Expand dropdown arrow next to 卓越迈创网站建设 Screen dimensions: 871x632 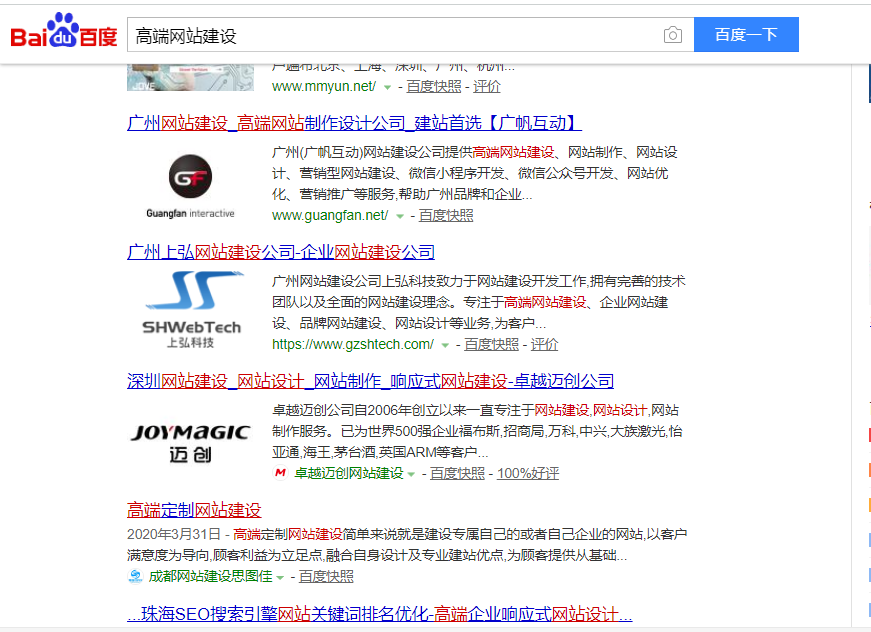(411, 474)
